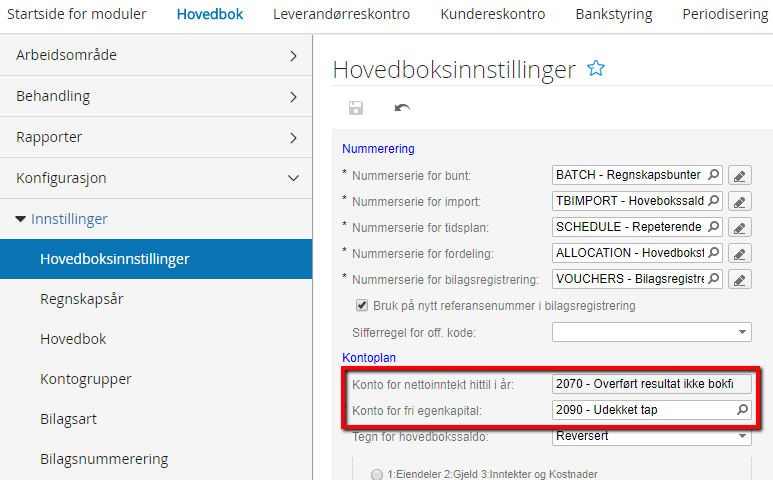Open lookup for Nummerserie for bunt
The width and height of the screenshot is (773, 480).
point(713,174)
